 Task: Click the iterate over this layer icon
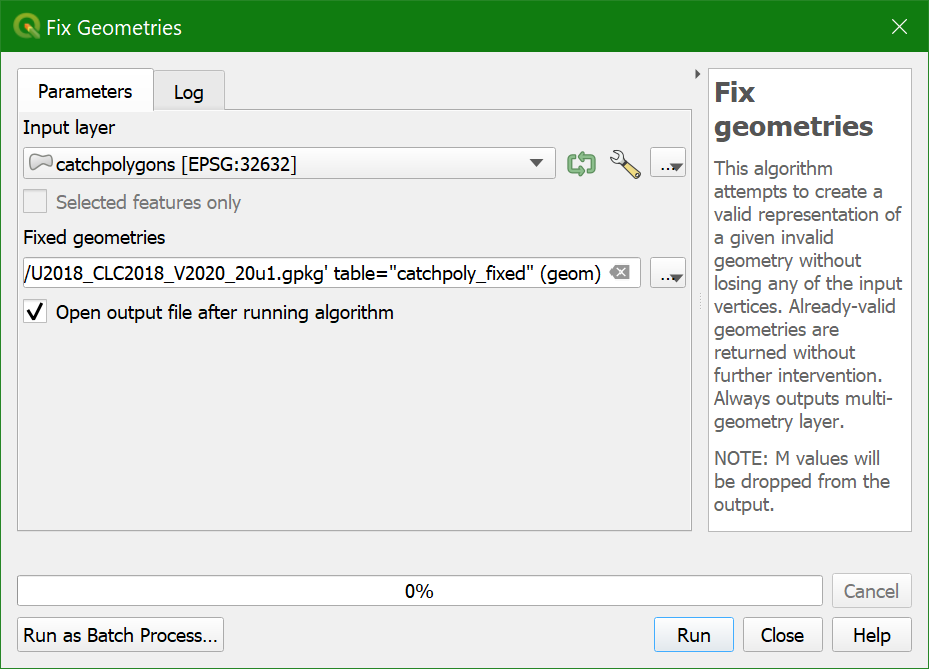tap(581, 164)
